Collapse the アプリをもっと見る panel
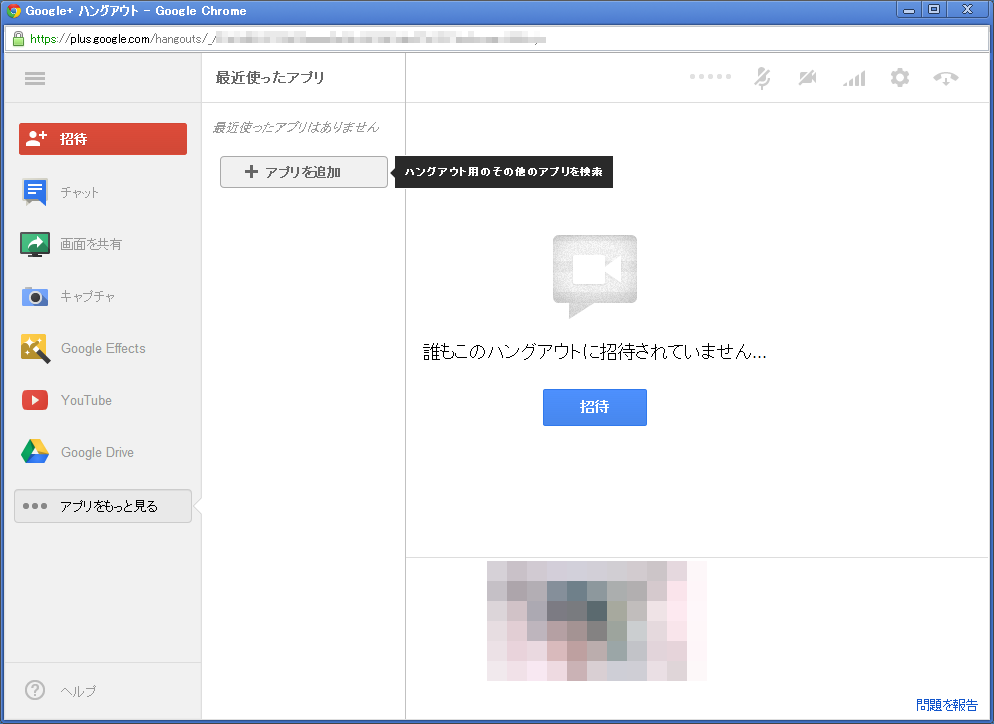The height and width of the screenshot is (724, 994). 103,506
